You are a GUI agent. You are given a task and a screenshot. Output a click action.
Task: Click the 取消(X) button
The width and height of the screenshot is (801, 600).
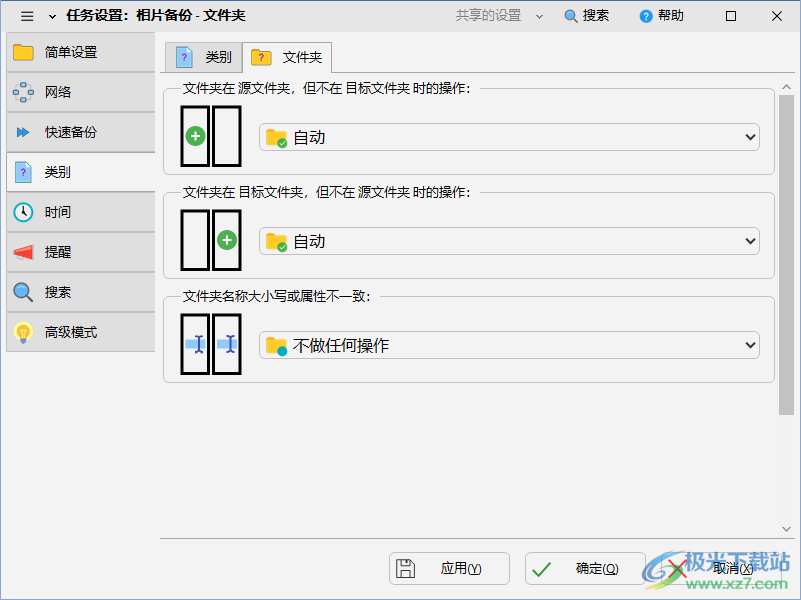pos(721,568)
